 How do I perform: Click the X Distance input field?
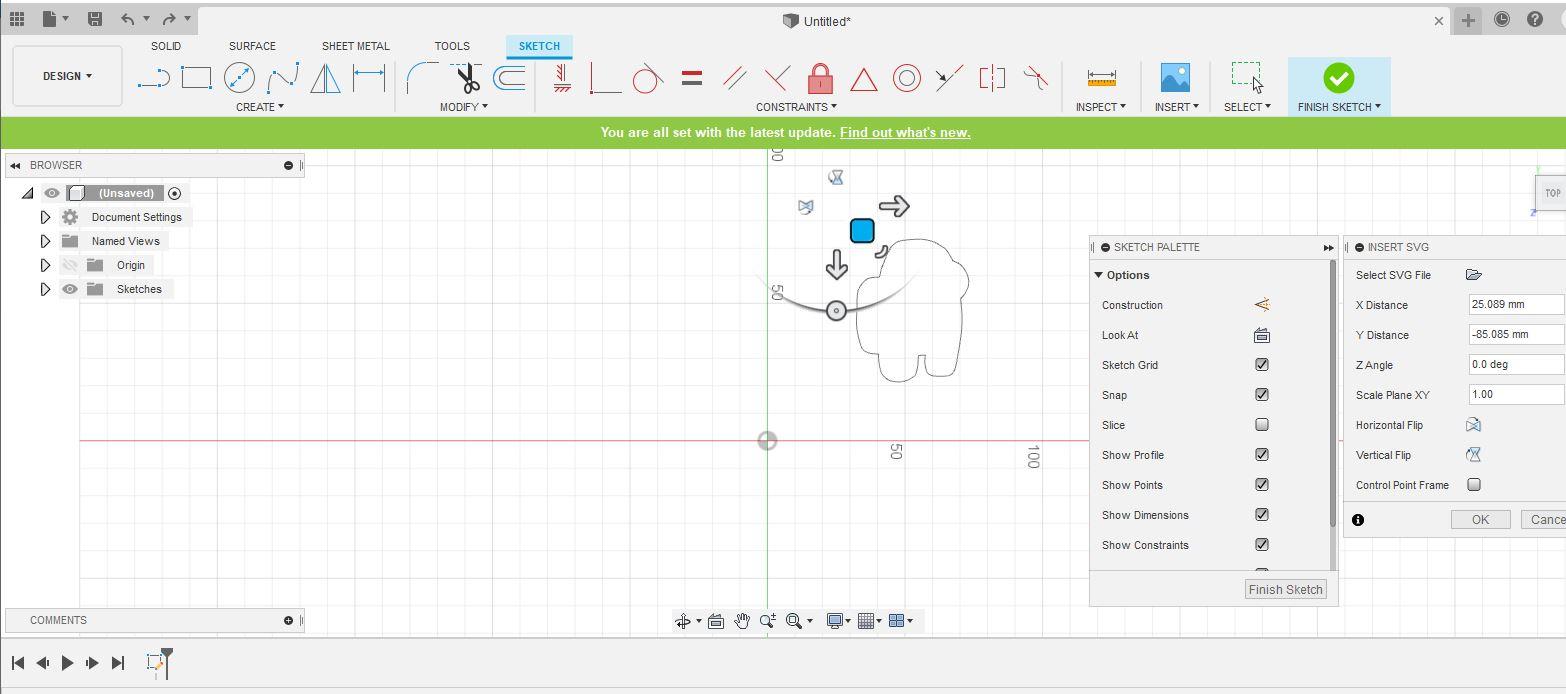pos(1515,304)
